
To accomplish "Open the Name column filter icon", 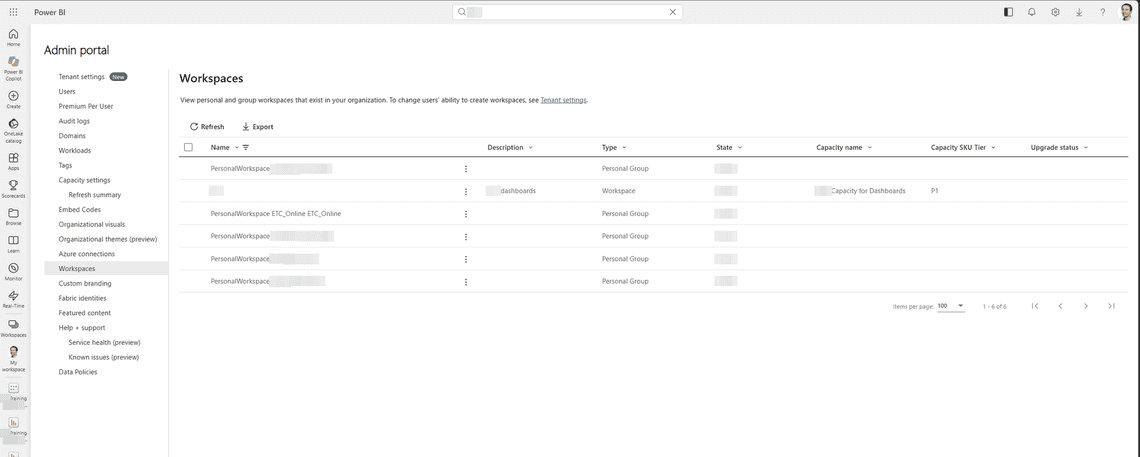I will (x=246, y=147).
